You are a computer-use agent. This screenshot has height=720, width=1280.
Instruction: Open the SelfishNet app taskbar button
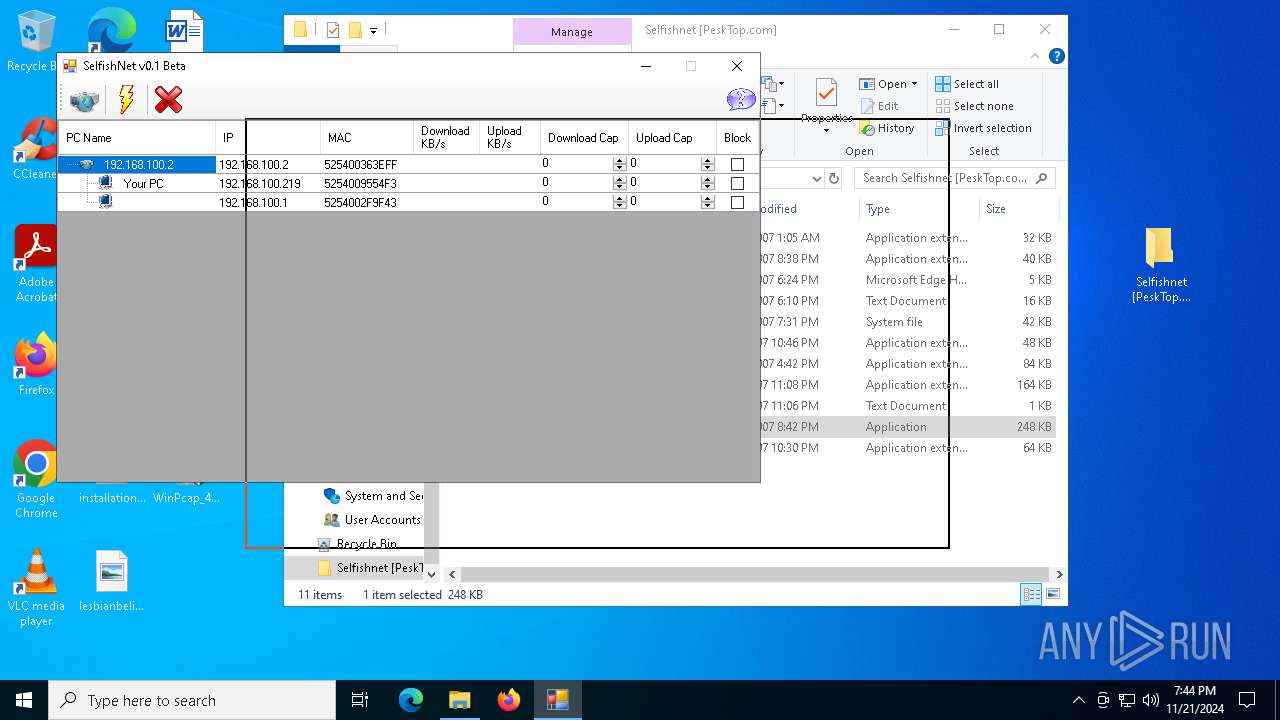coord(557,700)
